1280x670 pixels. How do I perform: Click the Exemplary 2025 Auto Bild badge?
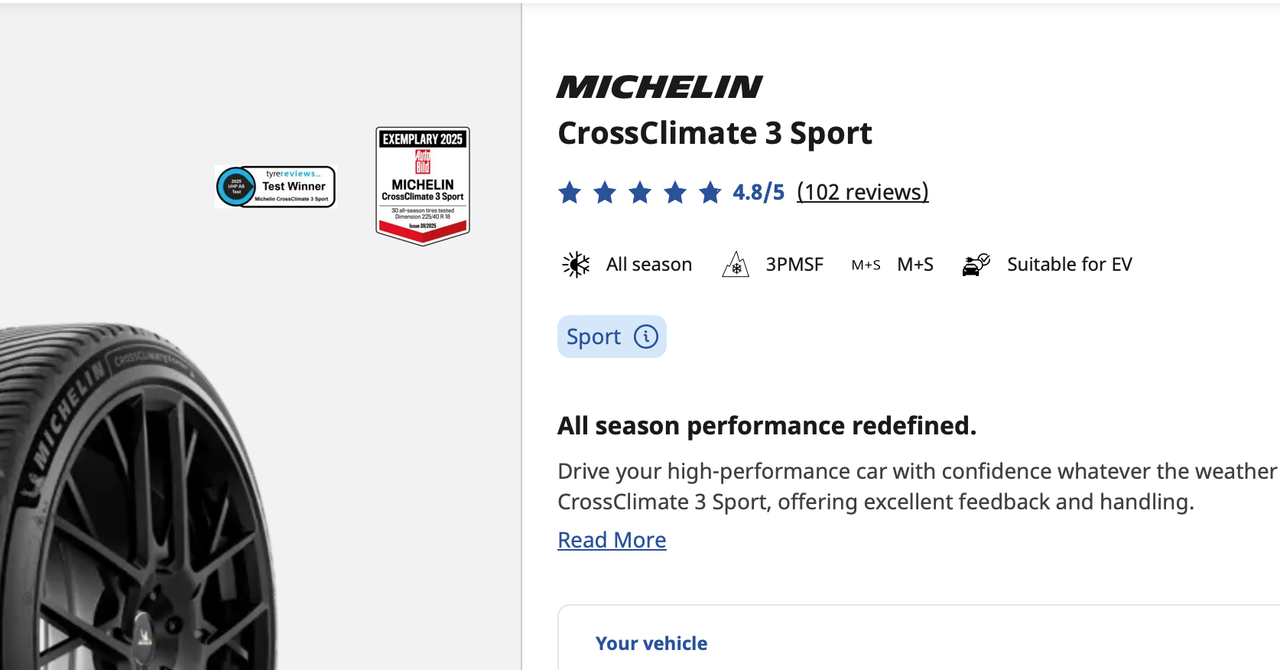tap(422, 185)
